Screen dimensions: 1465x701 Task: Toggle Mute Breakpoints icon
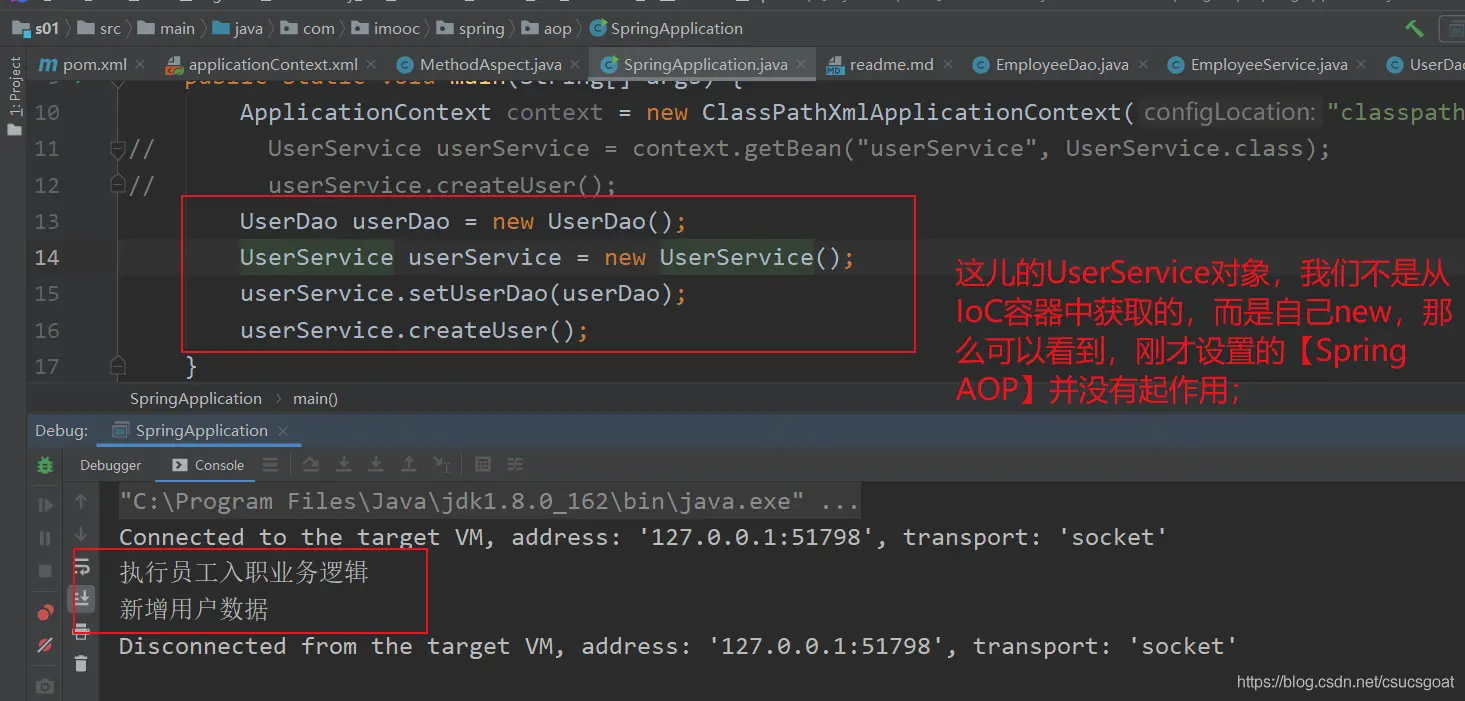click(x=45, y=645)
